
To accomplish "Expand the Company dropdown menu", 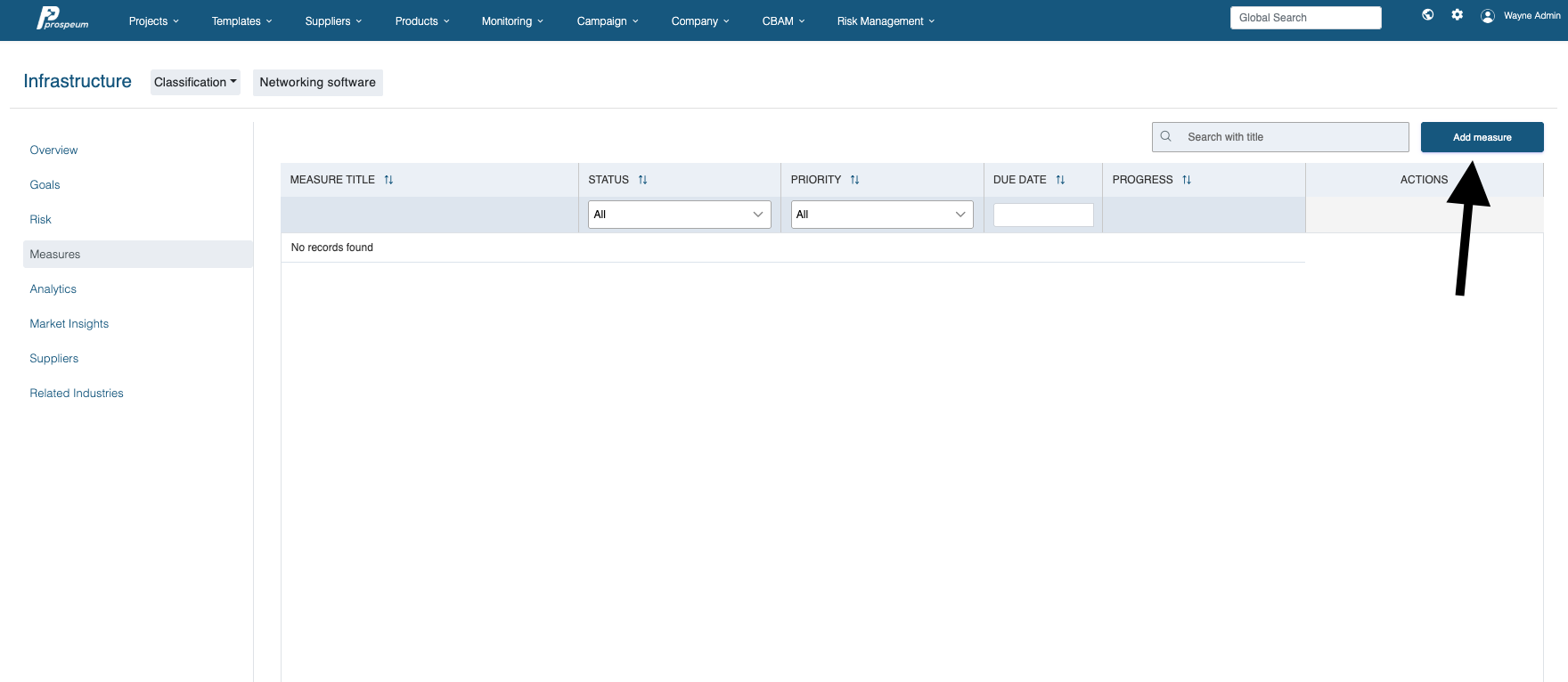I will point(700,20).
